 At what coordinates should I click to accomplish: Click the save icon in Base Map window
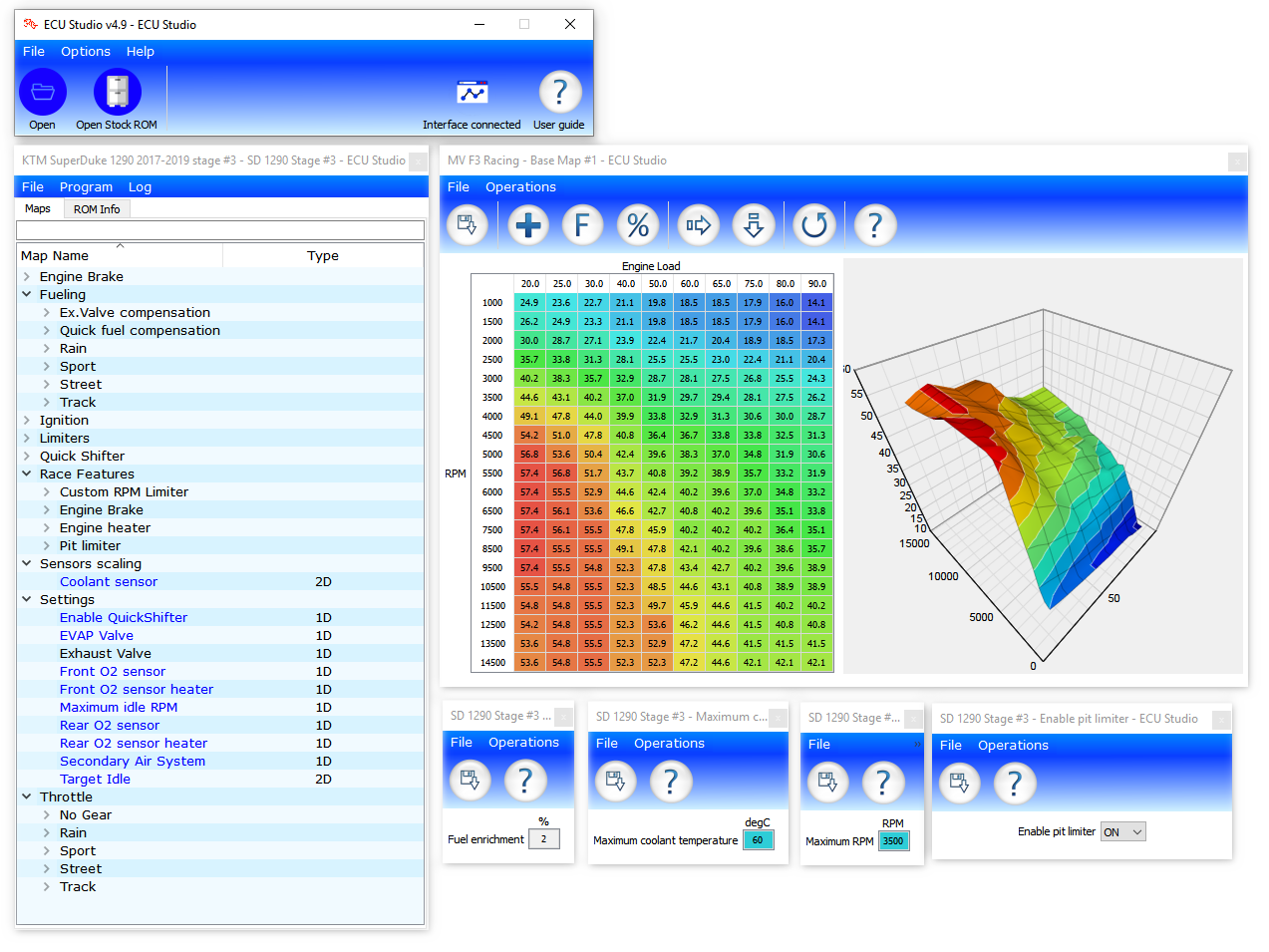(467, 225)
